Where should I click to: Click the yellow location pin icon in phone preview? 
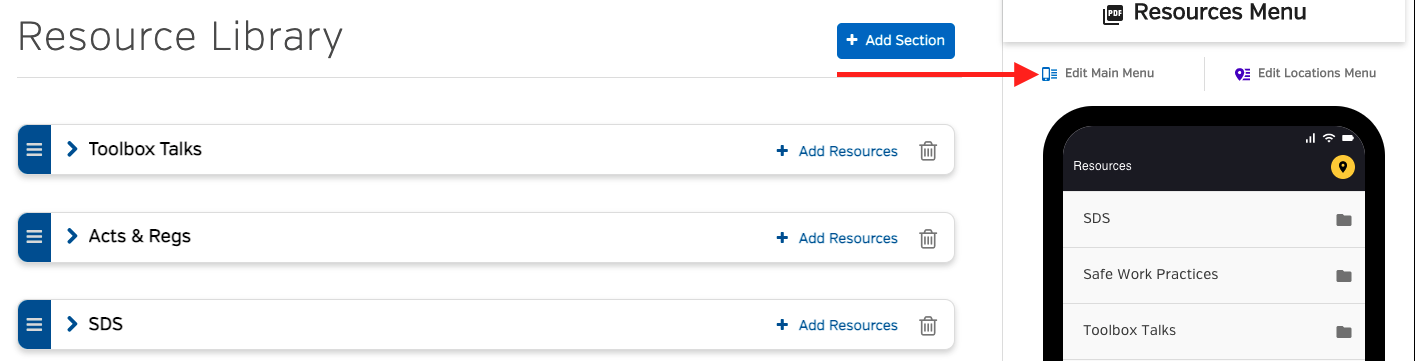pyautogui.click(x=1342, y=167)
